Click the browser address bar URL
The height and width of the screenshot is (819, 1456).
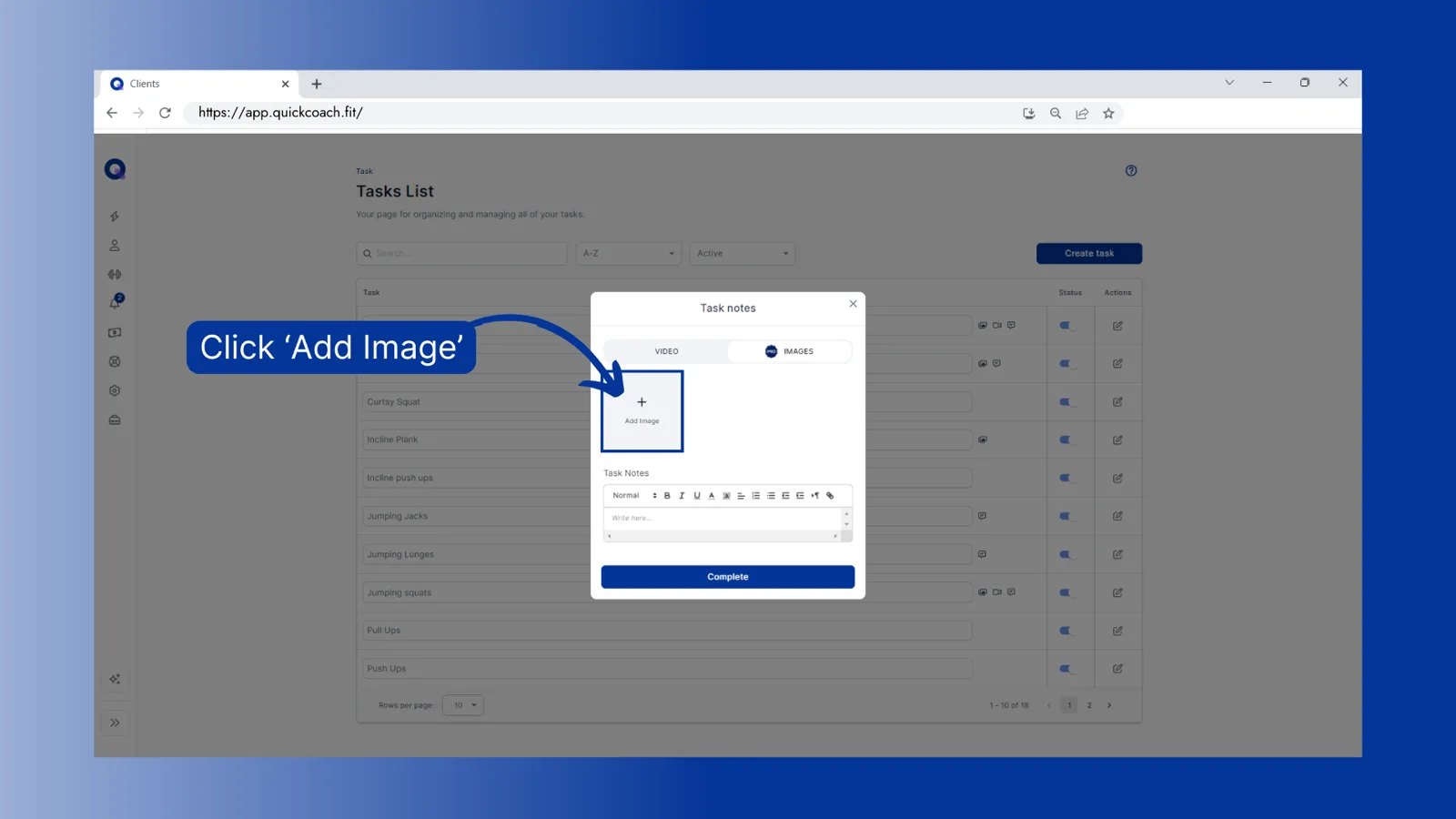coord(280,113)
